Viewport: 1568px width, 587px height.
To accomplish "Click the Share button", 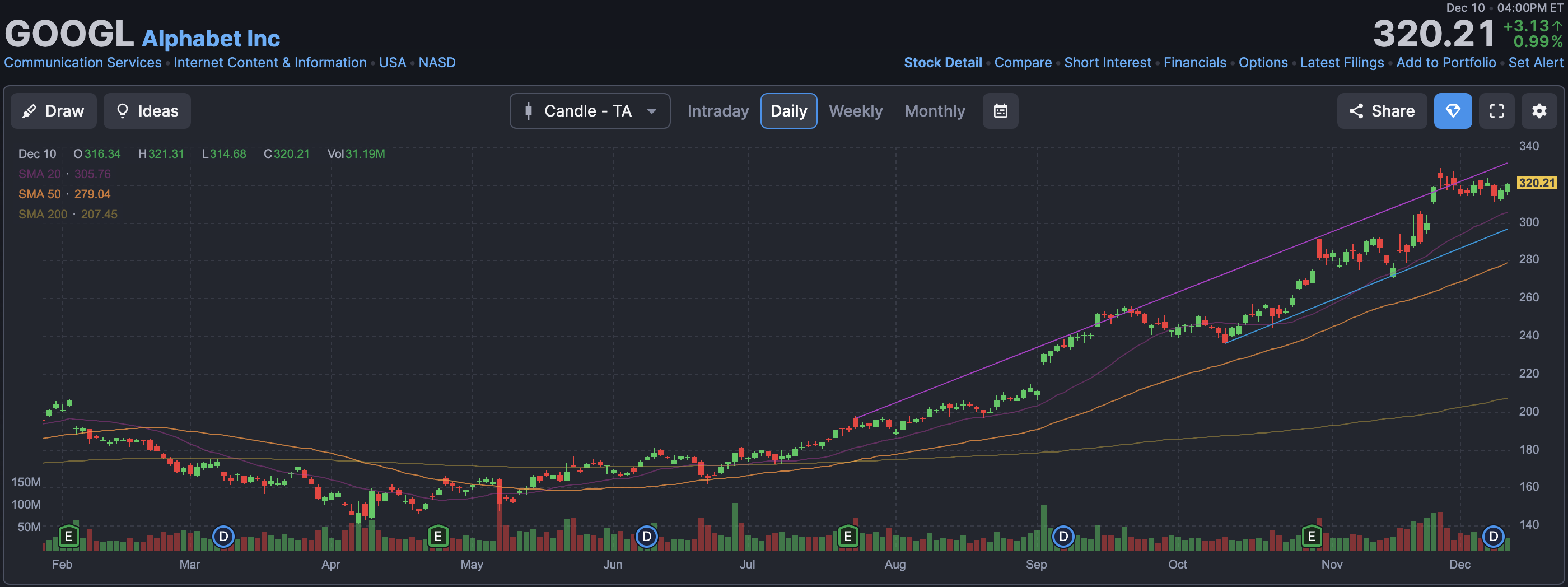I will (1381, 111).
